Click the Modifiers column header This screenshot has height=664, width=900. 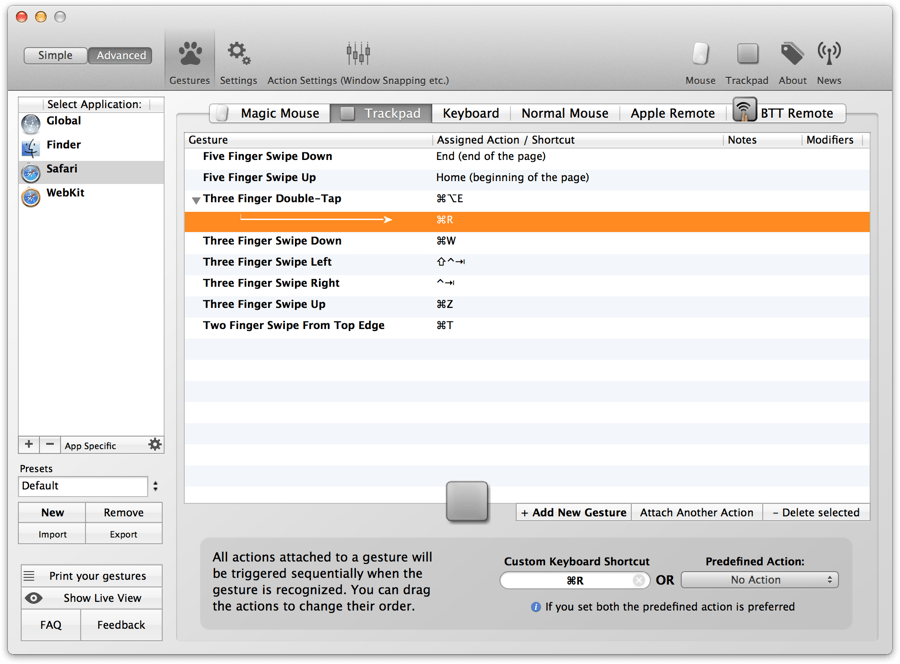[830, 140]
